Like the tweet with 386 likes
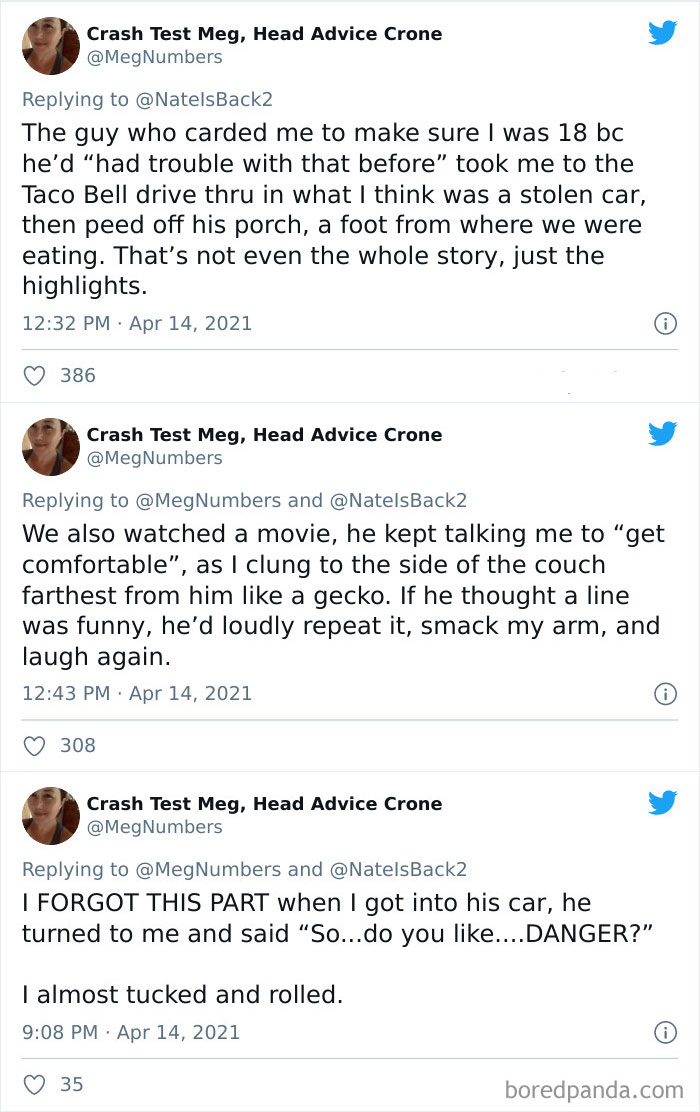Image resolution: width=700 pixels, height=1112 pixels. [35, 375]
